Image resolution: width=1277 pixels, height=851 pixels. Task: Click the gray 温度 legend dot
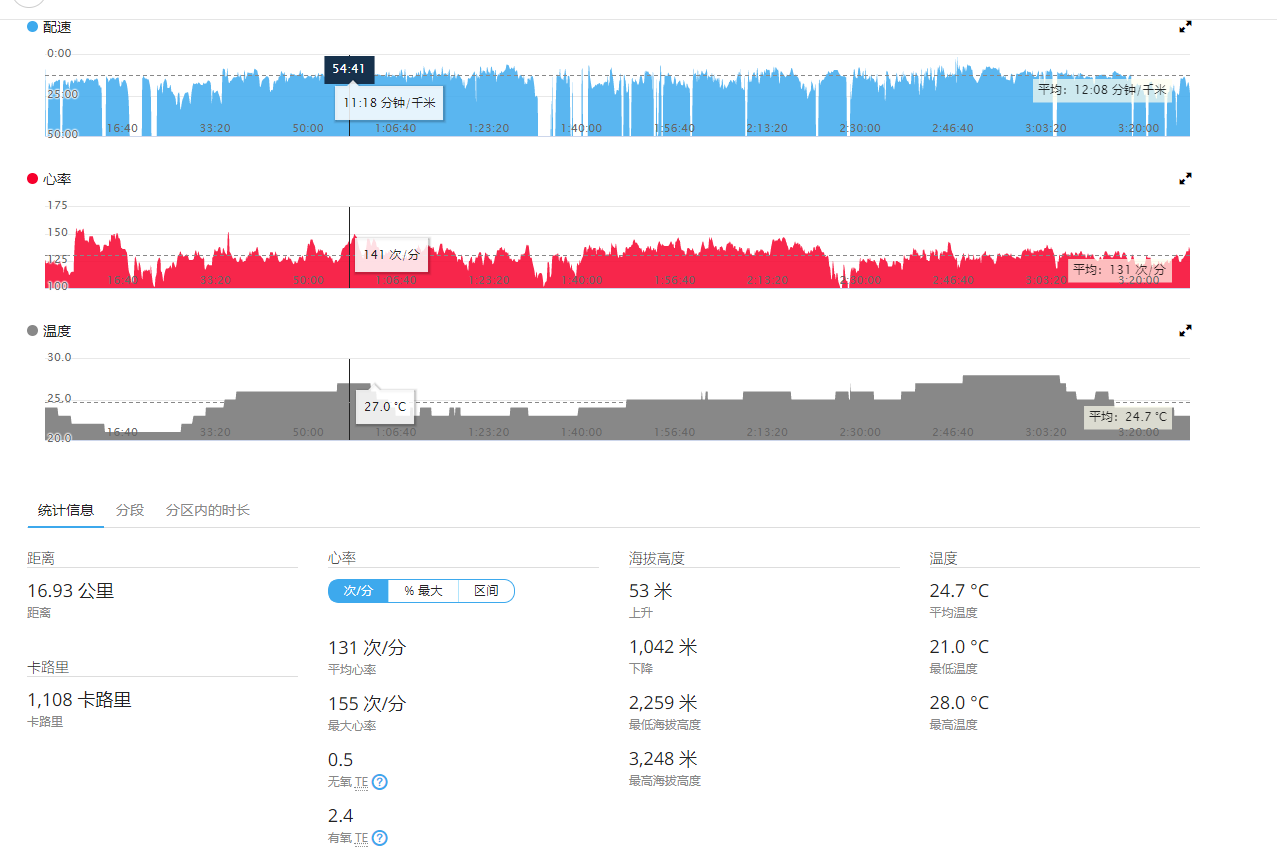tap(32, 331)
